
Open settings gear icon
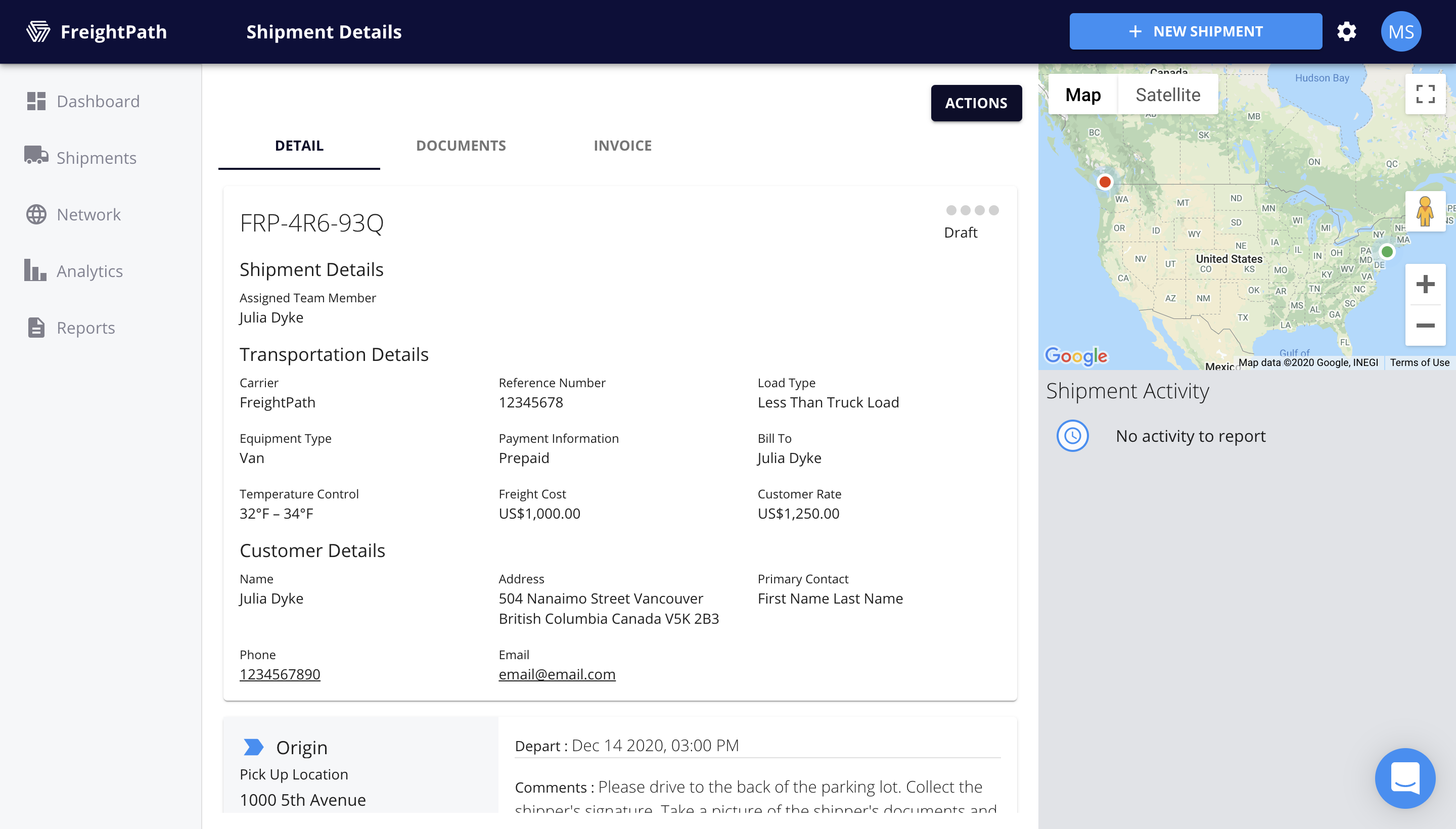click(1346, 31)
